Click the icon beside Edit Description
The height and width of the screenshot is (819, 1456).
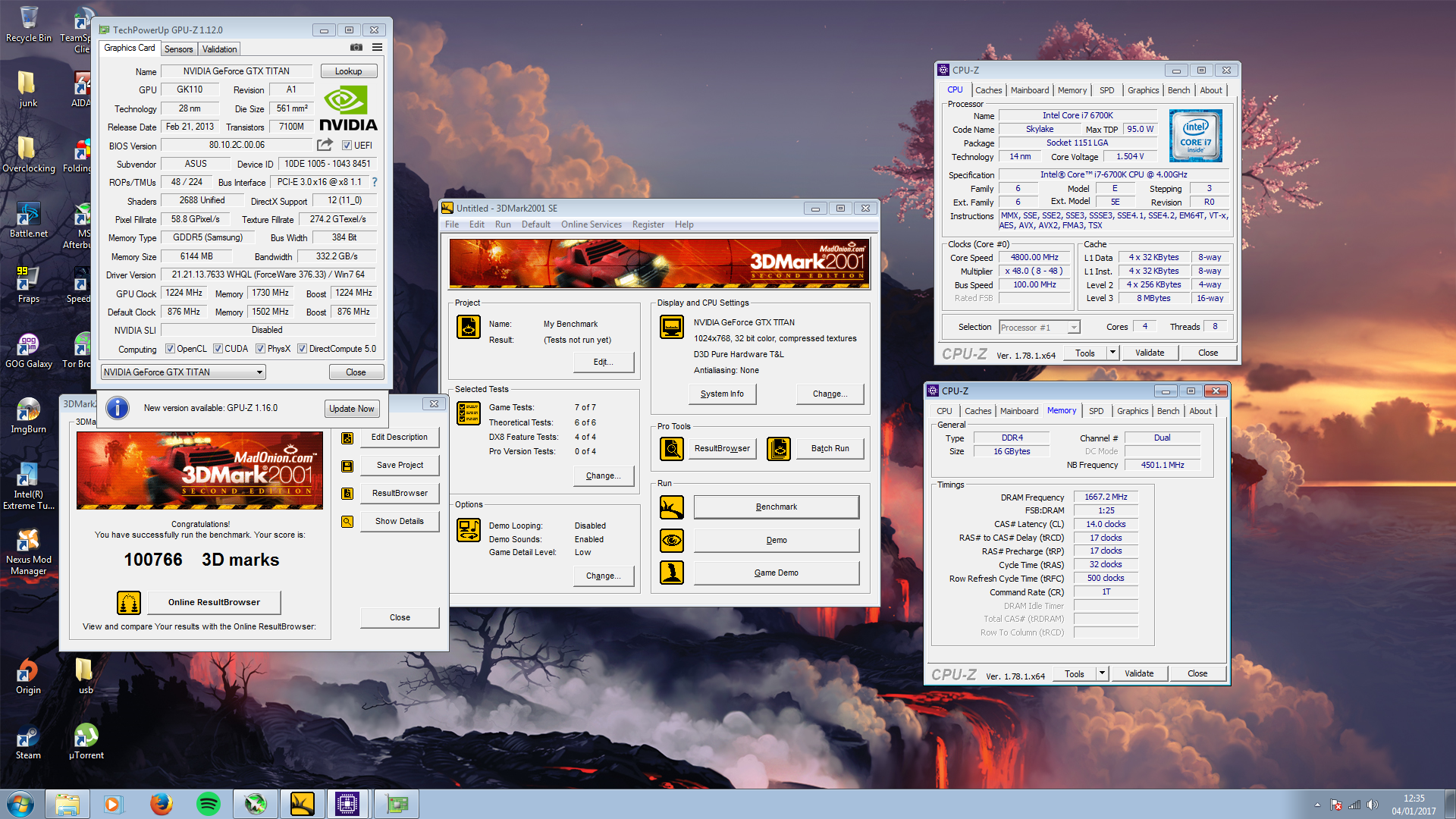click(x=347, y=438)
